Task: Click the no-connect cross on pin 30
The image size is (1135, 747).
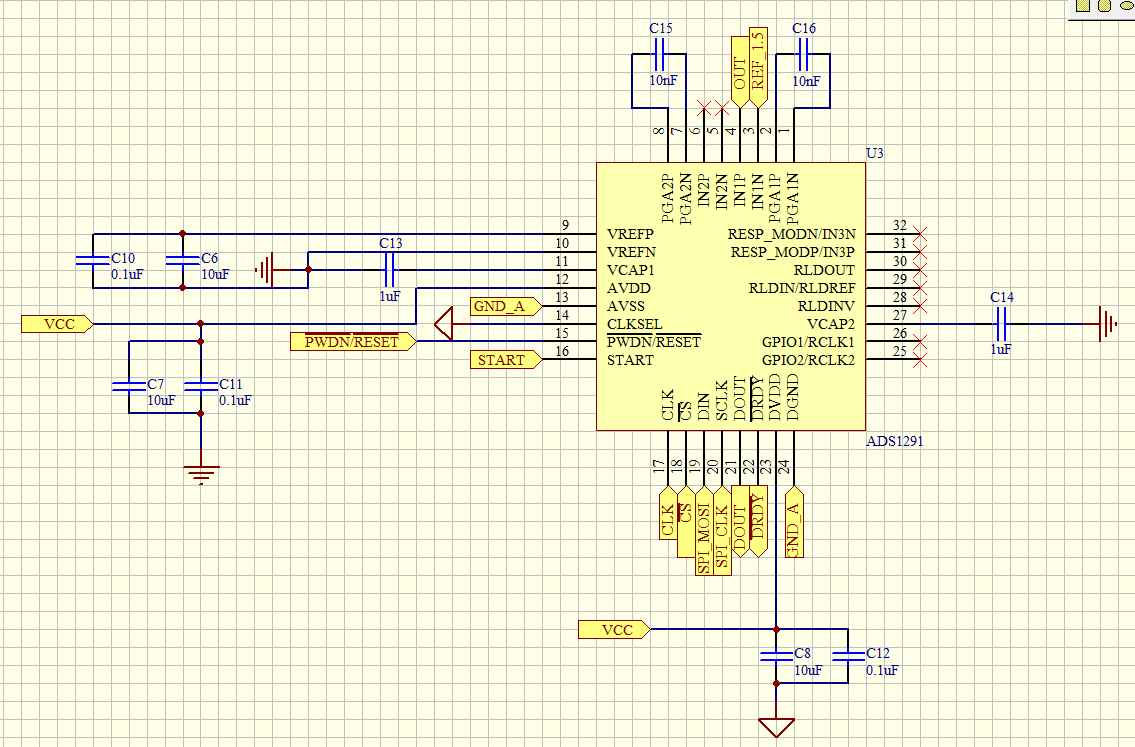Action: (x=919, y=270)
